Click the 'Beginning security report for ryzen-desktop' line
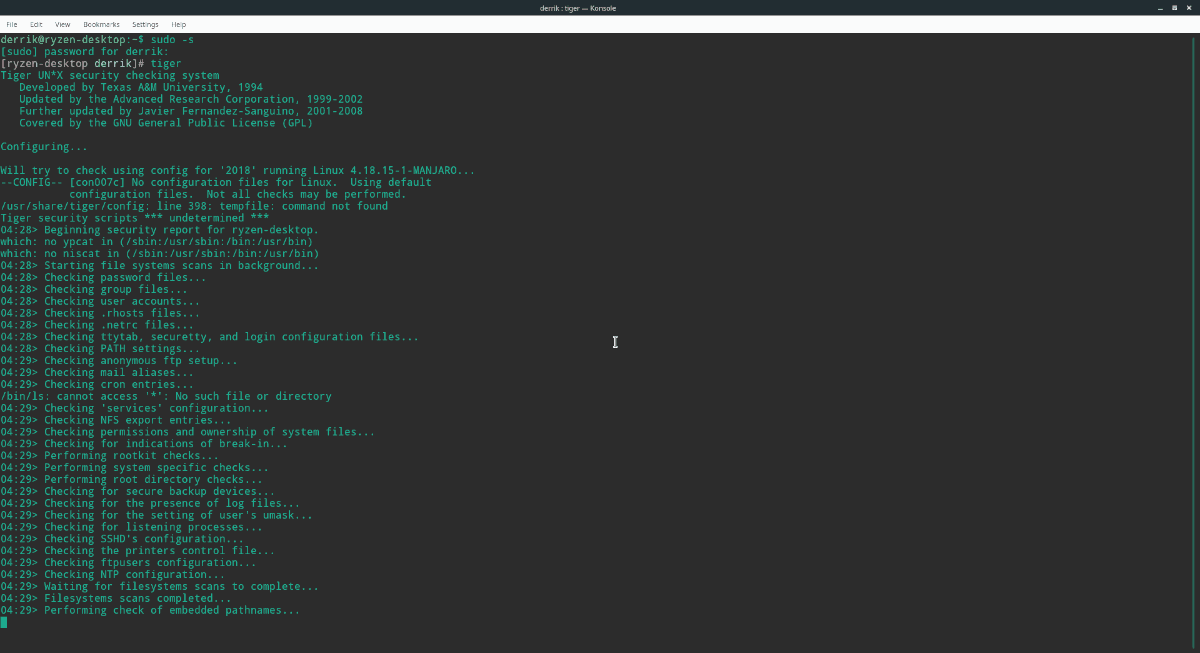Image resolution: width=1200 pixels, height=653 pixels. pyautogui.click(x=160, y=229)
